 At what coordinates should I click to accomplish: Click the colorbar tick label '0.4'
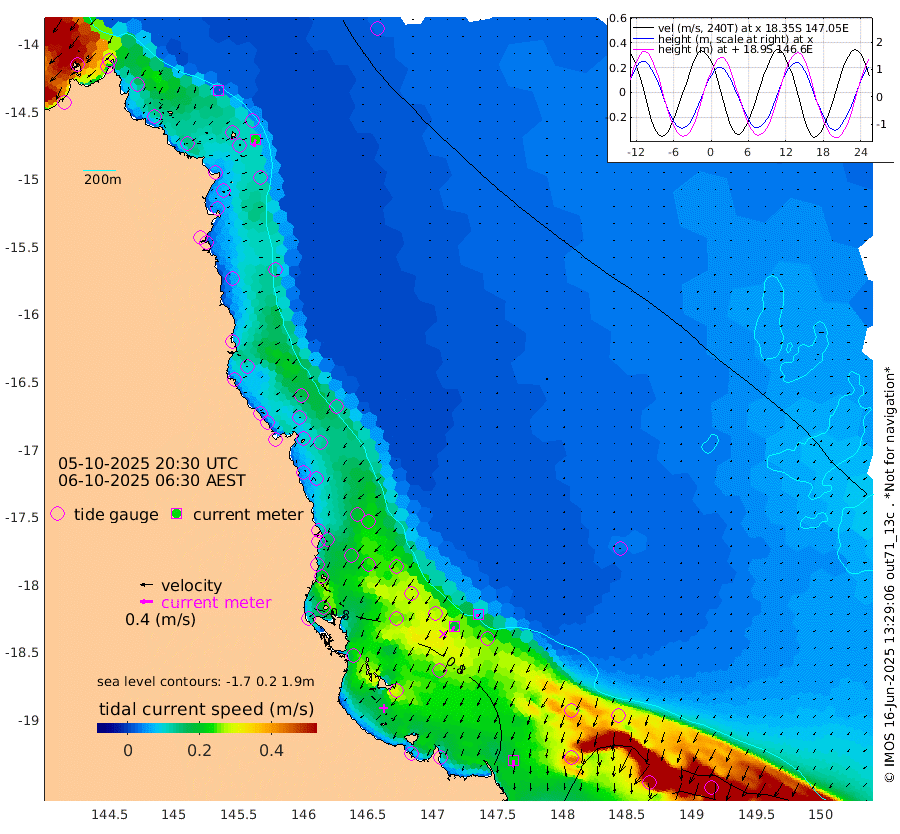[x=271, y=750]
